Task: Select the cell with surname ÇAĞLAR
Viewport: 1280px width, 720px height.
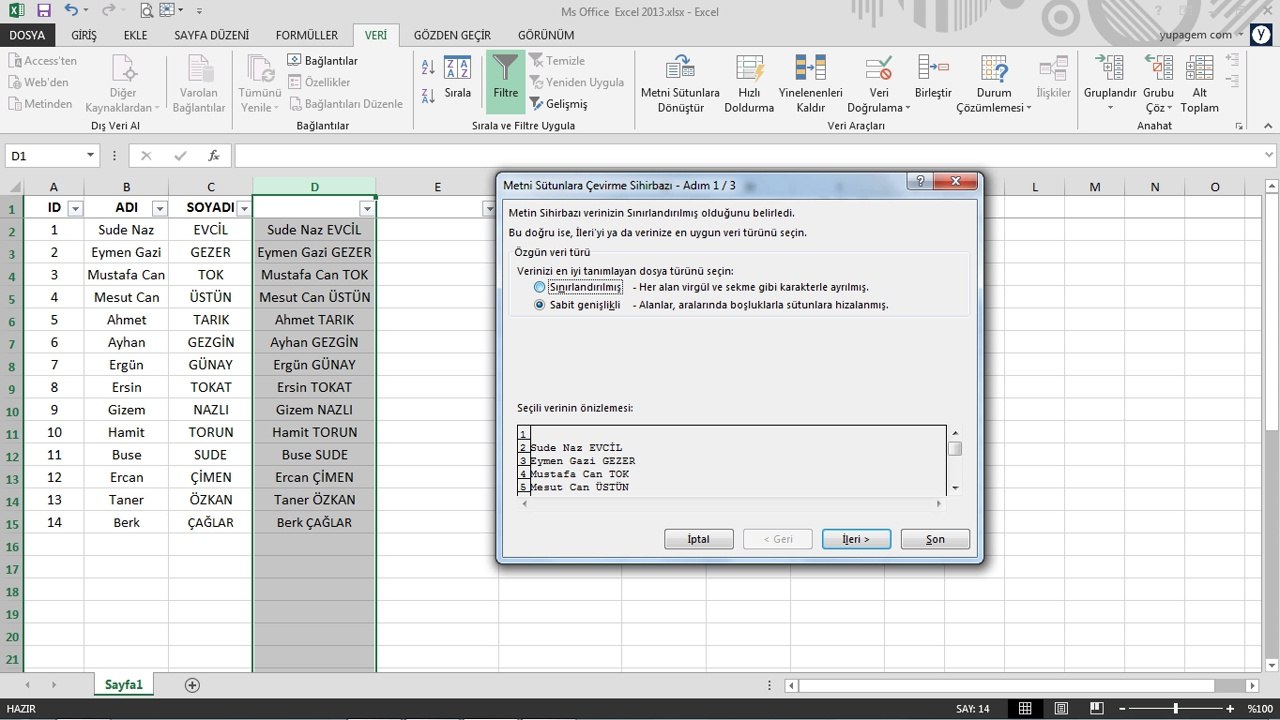Action: pyautogui.click(x=211, y=522)
